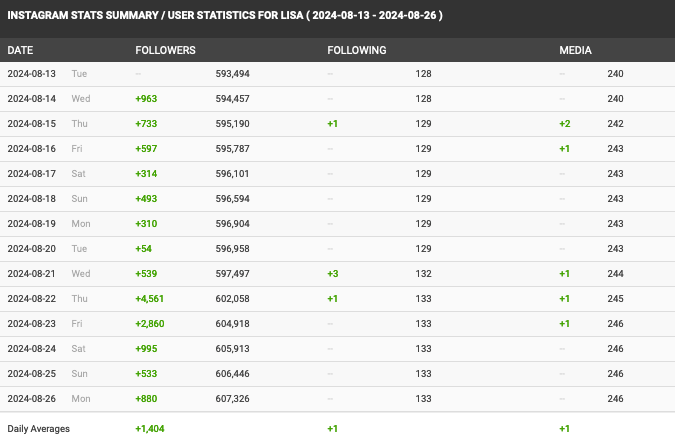Click daily average followers +1,404

click(x=150, y=428)
